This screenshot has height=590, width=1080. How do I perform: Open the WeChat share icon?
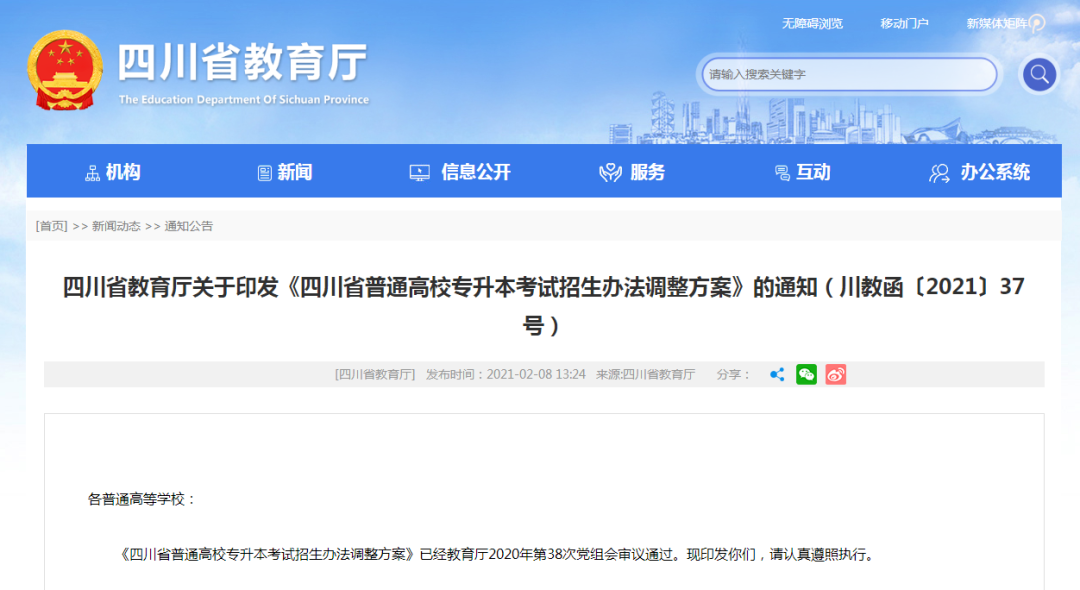(806, 375)
